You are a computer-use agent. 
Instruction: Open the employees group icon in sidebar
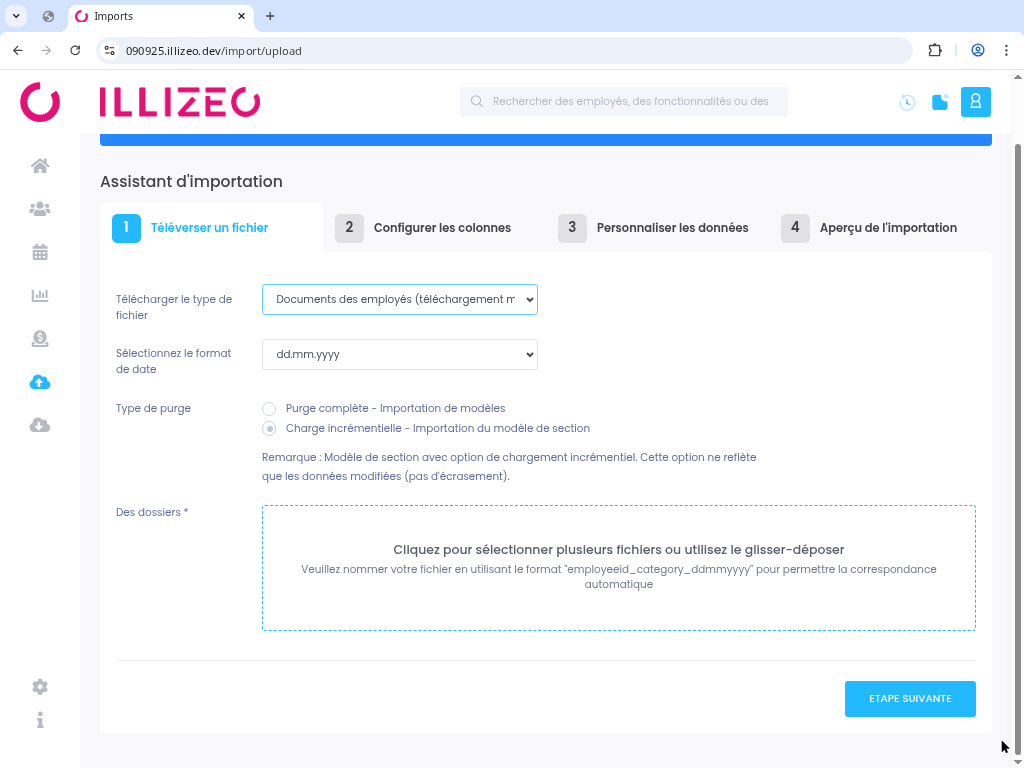40,209
